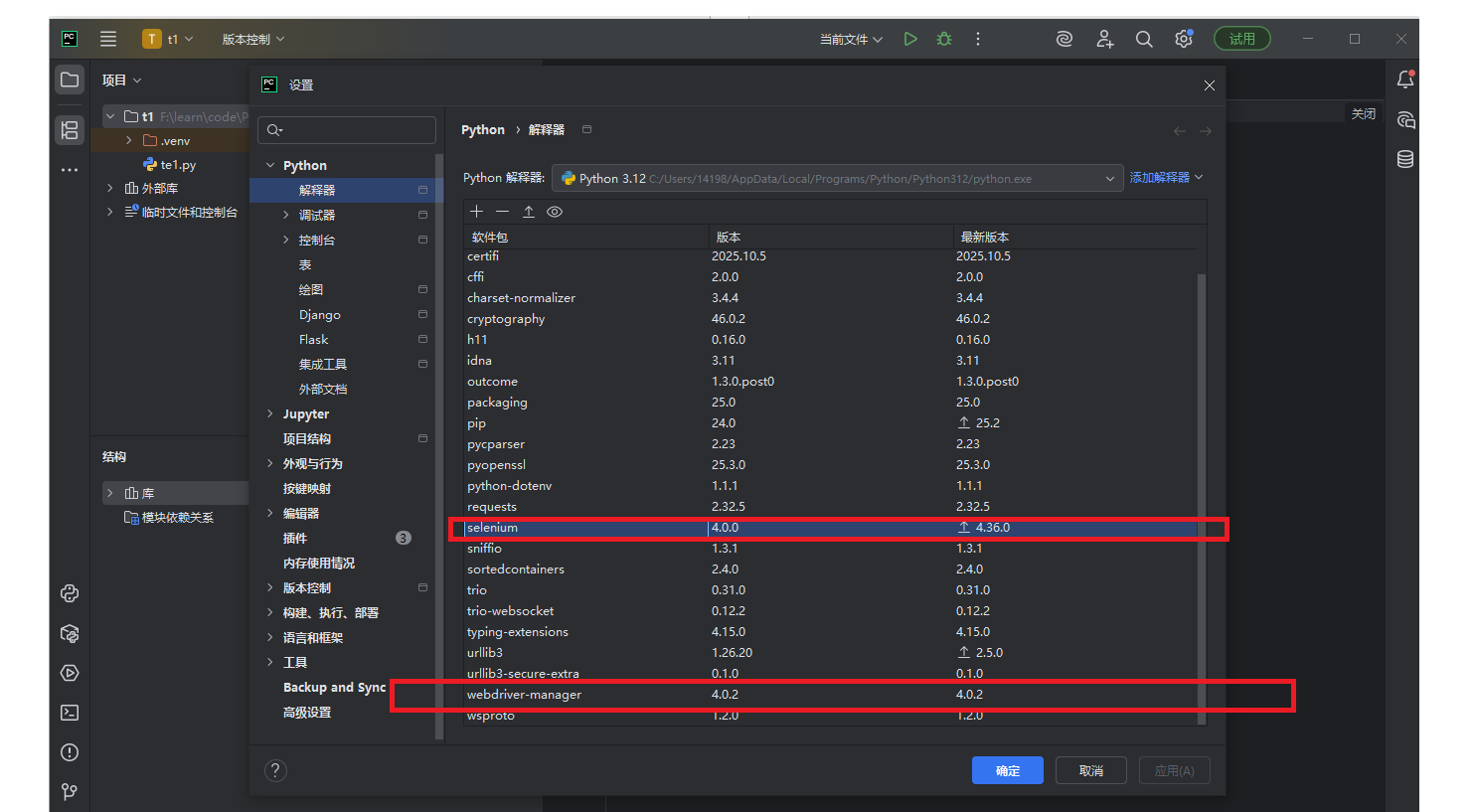This screenshot has height=812, width=1475.
Task: Open the Django settings page
Action: pyautogui.click(x=320, y=314)
